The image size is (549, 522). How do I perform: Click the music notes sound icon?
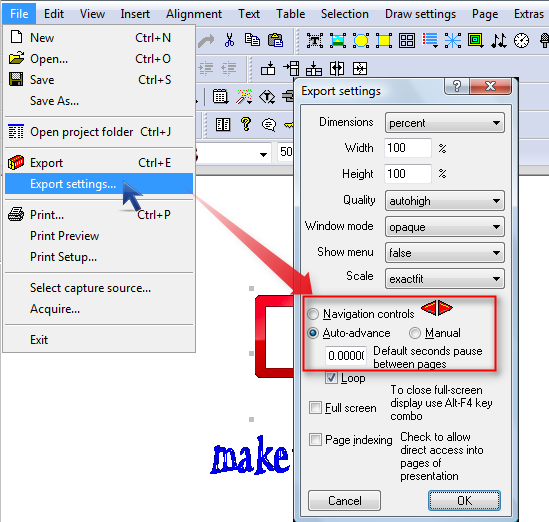coord(499,41)
